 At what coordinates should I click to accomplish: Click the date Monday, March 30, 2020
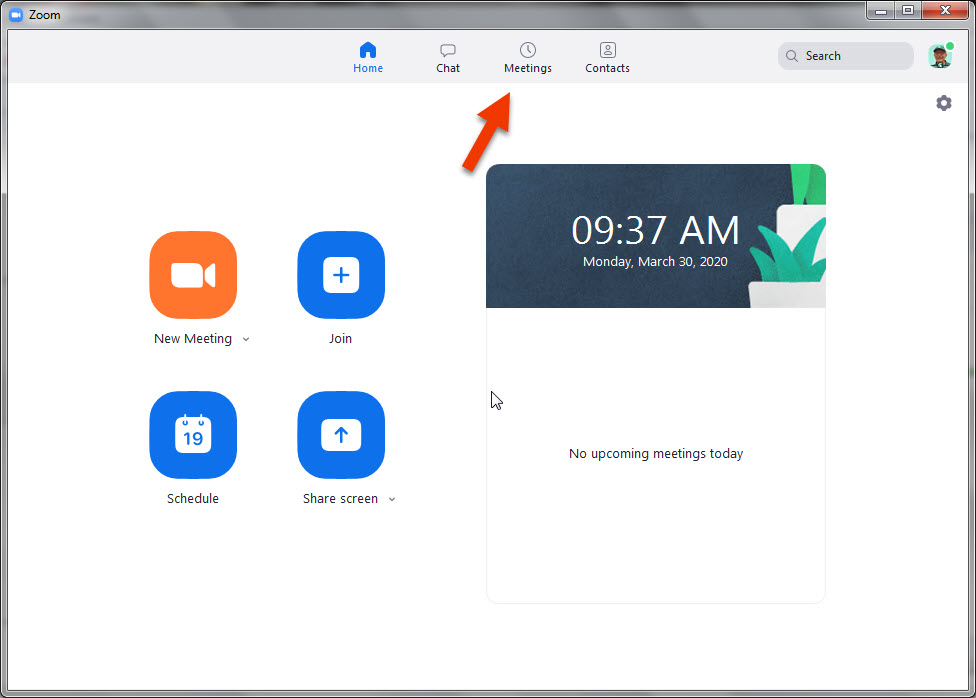click(655, 262)
